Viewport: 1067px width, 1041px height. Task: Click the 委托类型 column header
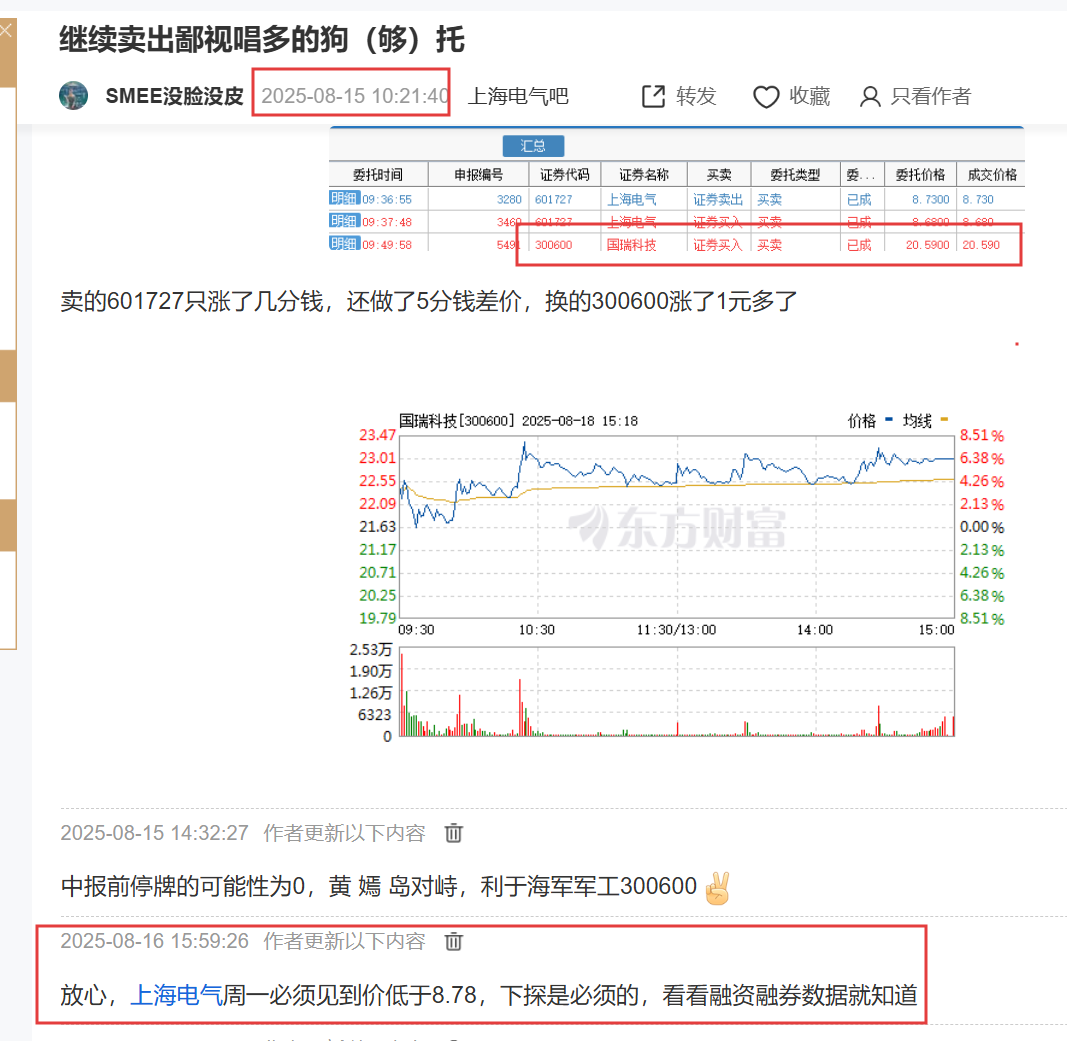coord(795,175)
